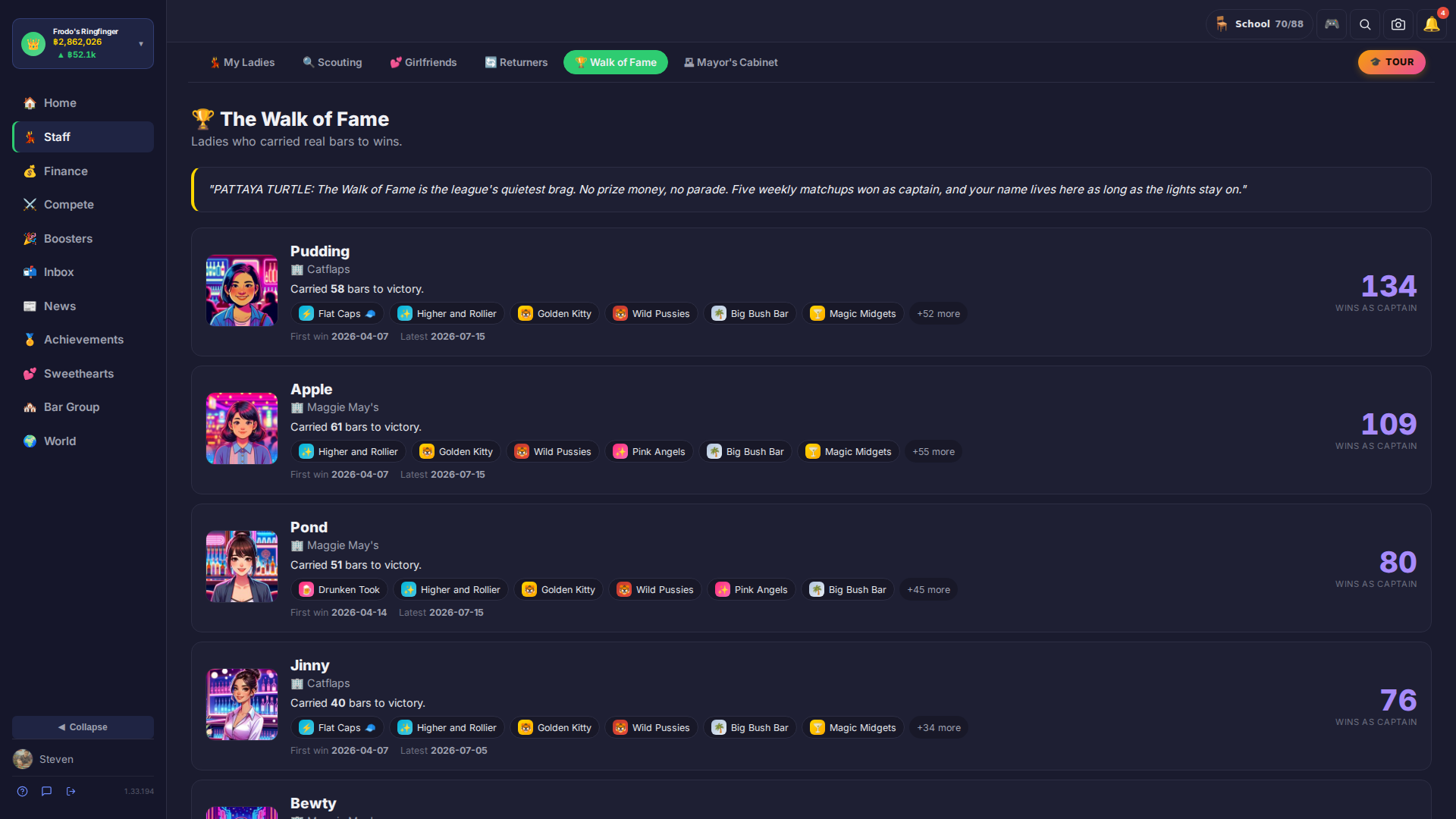The image size is (1456, 819).
Task: Switch to the Scouting tab
Action: coord(332,62)
